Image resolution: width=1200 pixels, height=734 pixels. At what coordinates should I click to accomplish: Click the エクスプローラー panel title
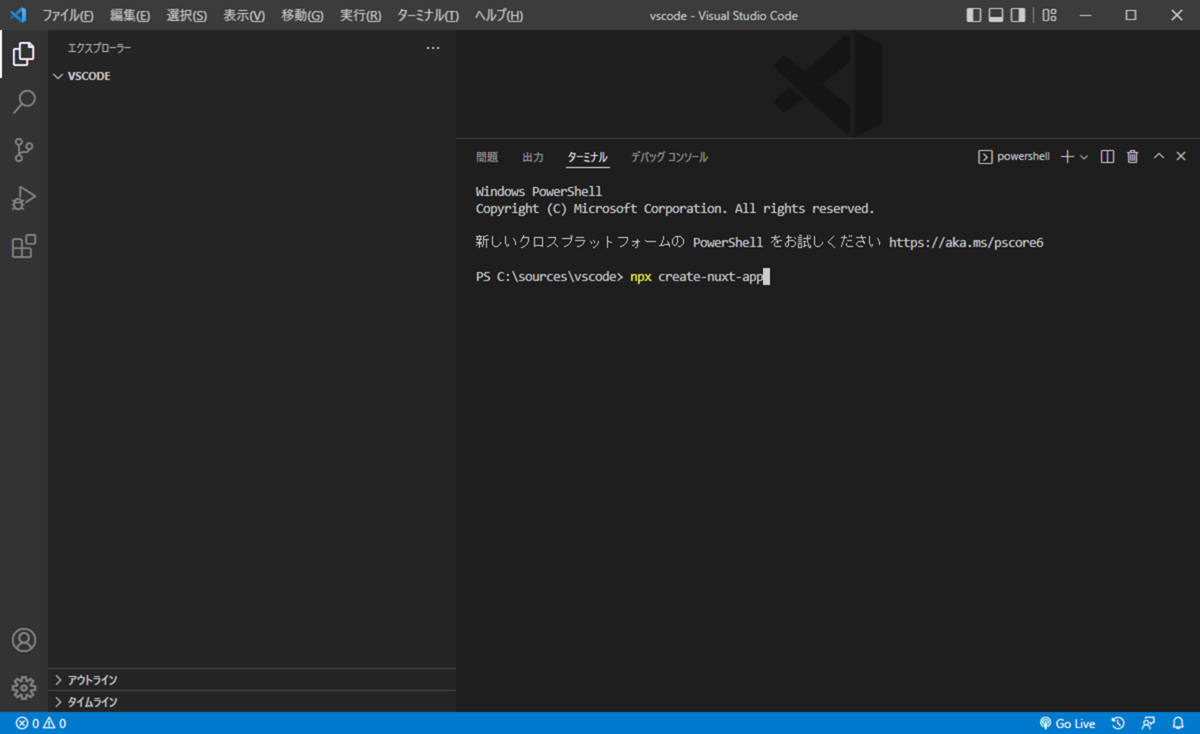[x=99, y=48]
